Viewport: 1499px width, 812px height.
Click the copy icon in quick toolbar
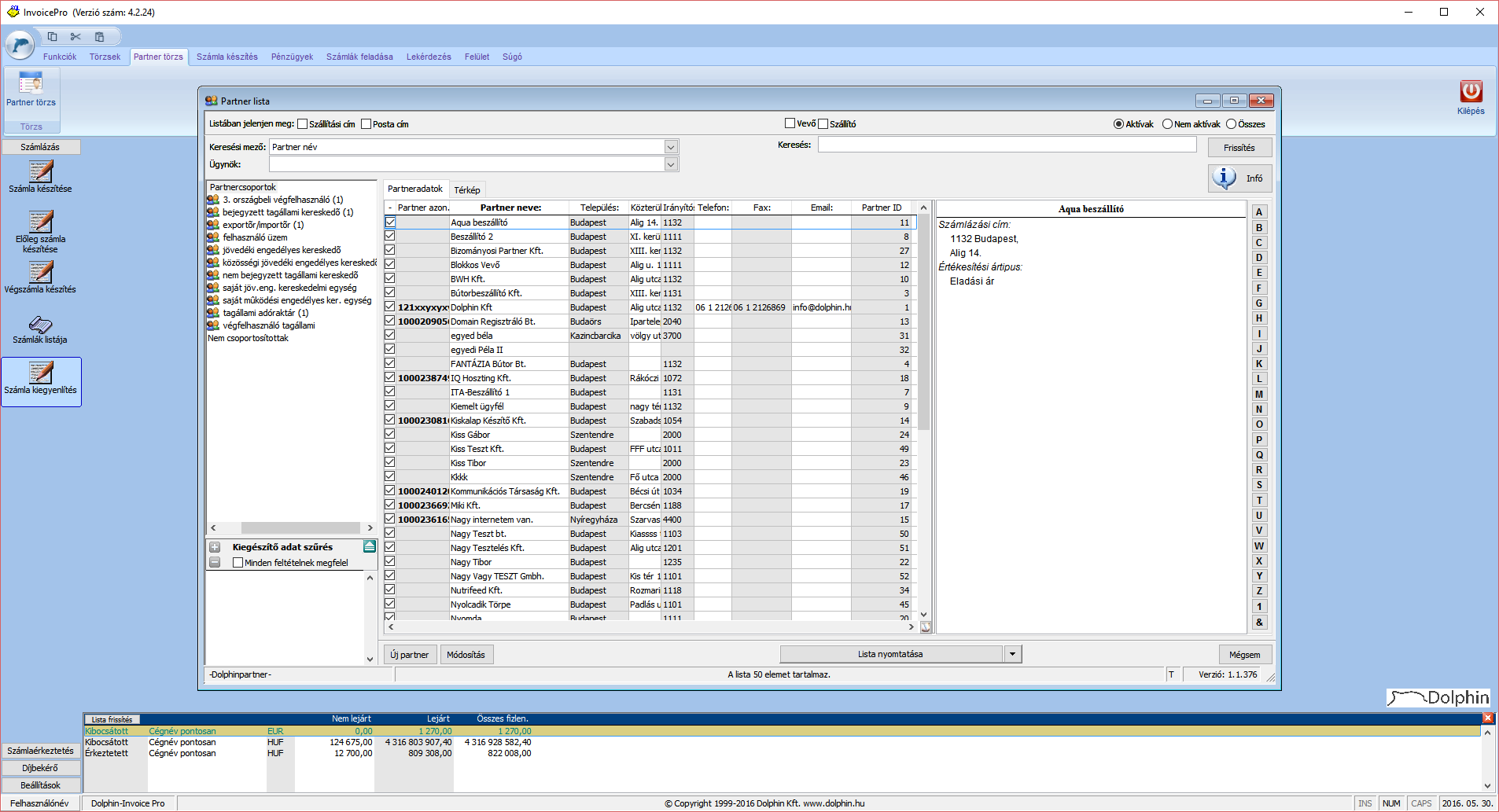53,36
